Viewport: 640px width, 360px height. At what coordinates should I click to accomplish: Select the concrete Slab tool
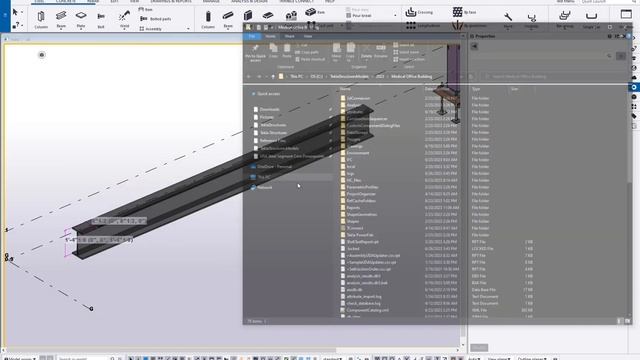tap(268, 16)
